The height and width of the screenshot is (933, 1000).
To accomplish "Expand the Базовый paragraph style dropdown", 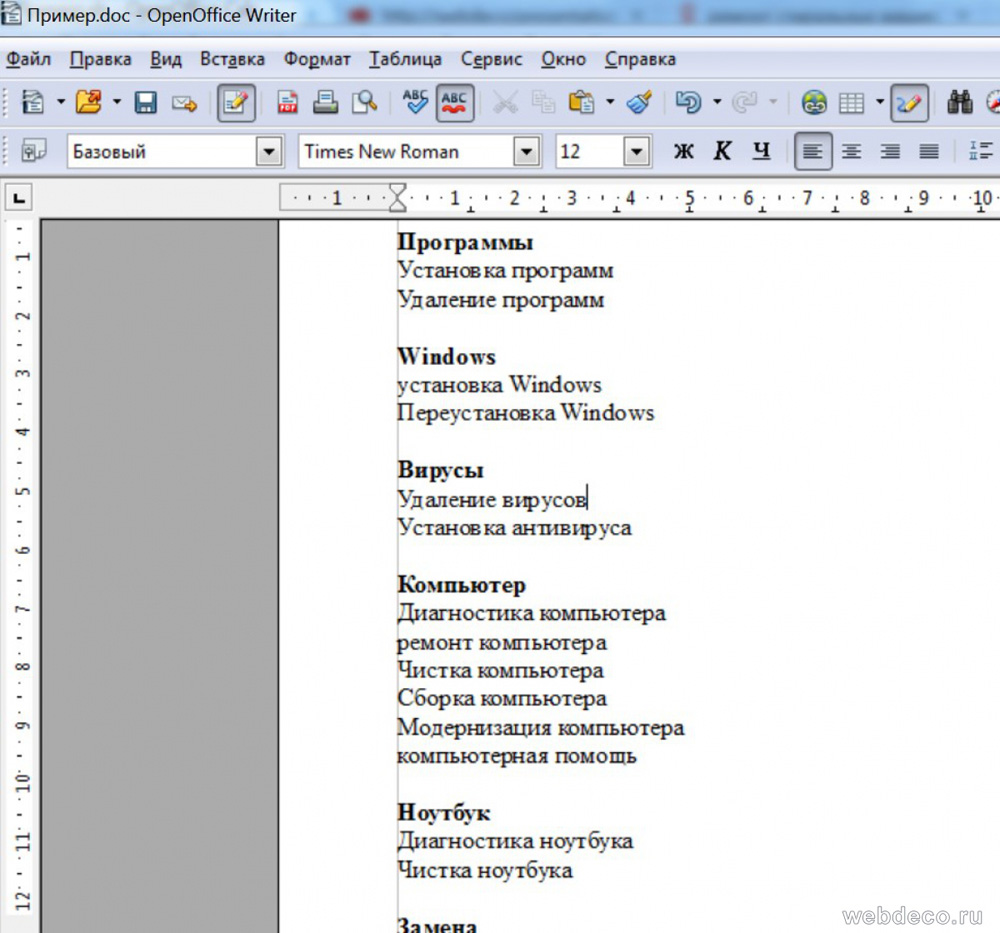I will click(269, 152).
